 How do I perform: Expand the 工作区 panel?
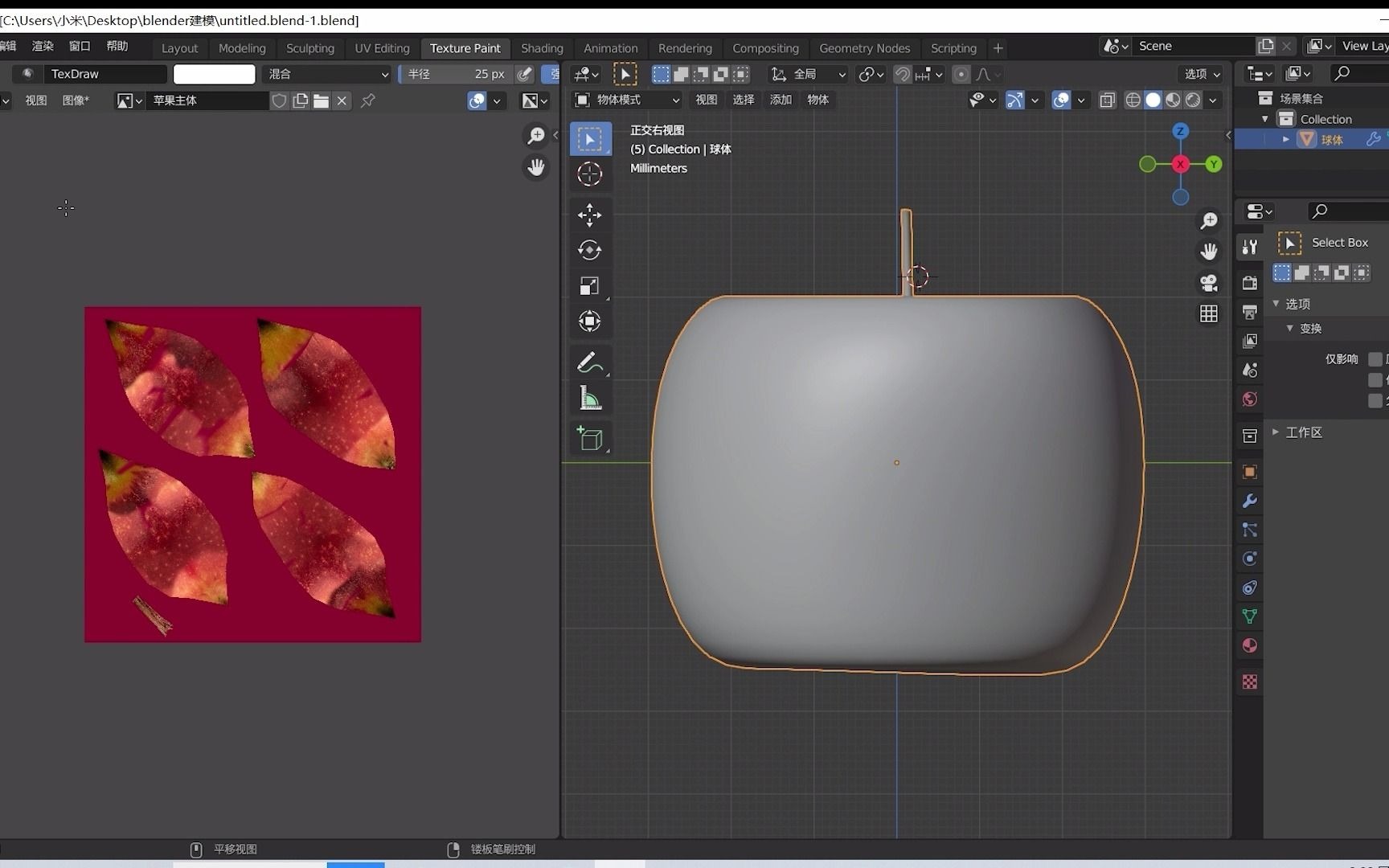pos(1276,432)
